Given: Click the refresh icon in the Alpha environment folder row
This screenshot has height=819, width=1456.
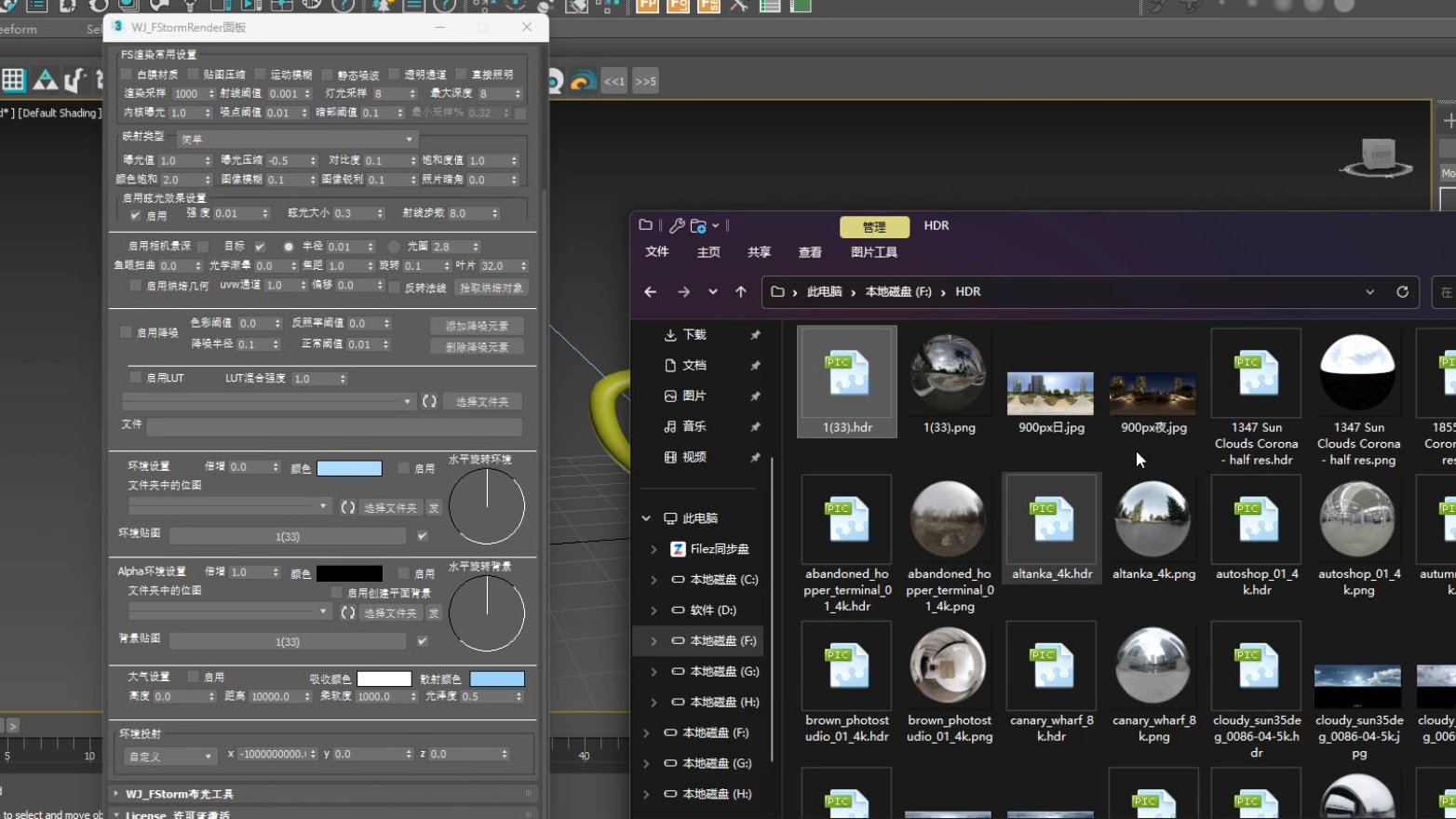Looking at the screenshot, I should point(347,612).
